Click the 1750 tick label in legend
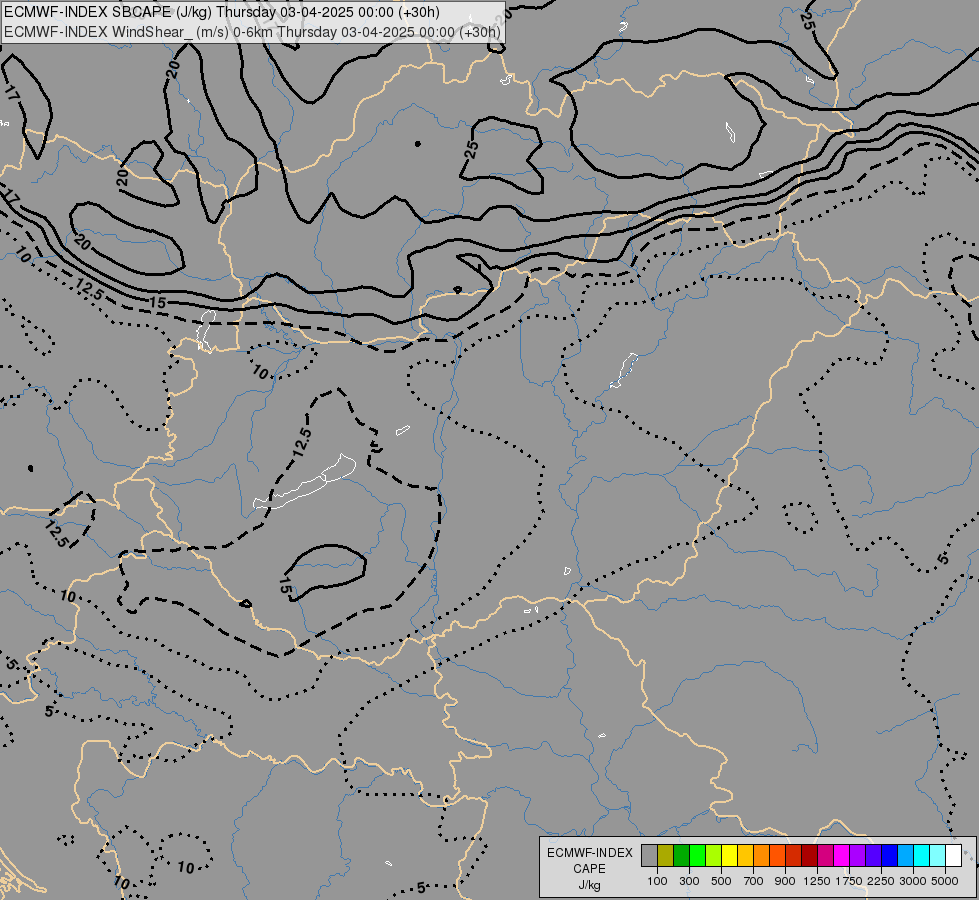 point(850,881)
